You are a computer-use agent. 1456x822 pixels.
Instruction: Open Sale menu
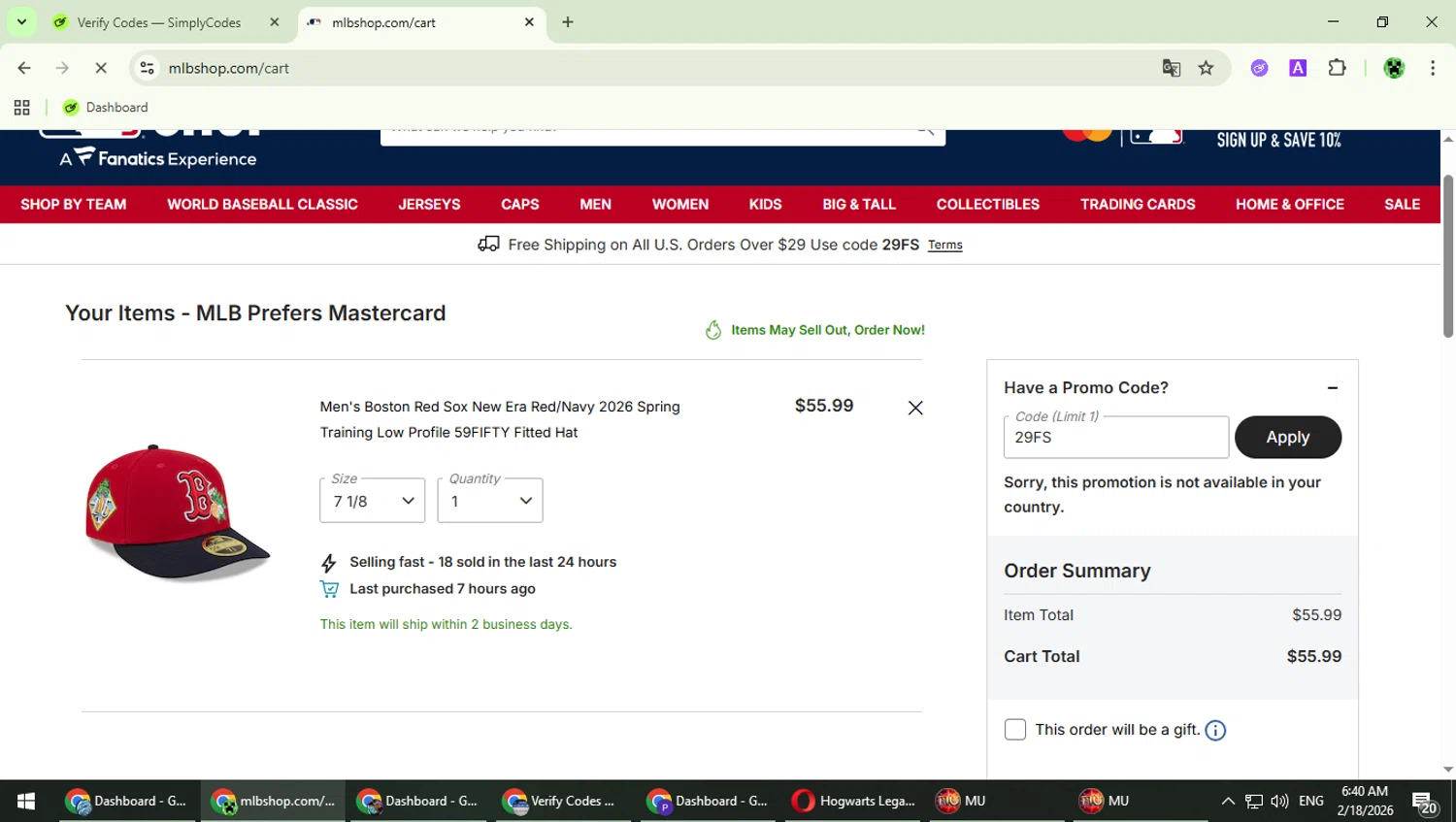click(x=1402, y=205)
